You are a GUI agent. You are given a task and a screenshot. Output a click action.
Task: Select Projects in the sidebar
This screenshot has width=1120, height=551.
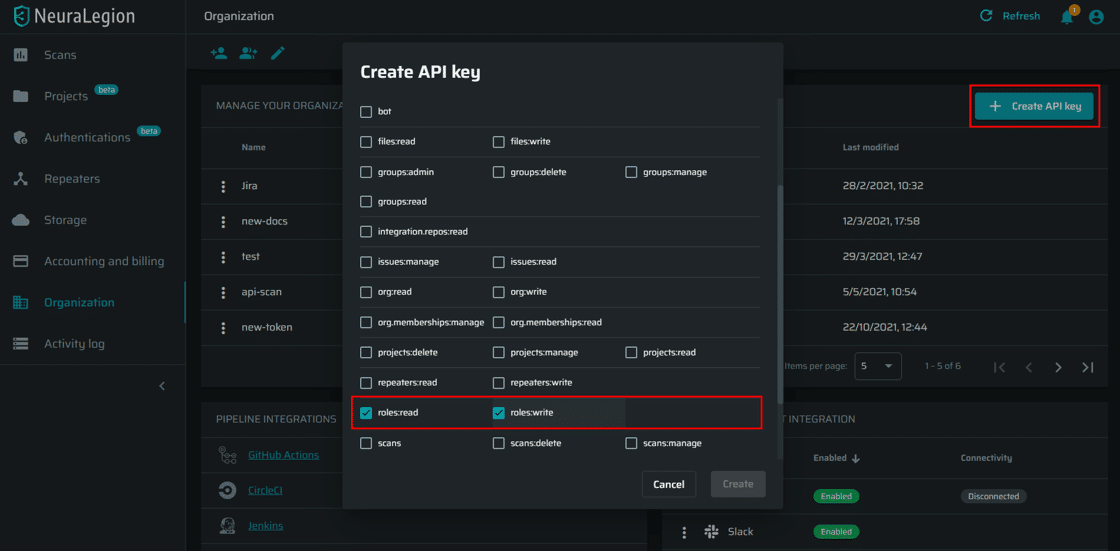click(x=66, y=96)
